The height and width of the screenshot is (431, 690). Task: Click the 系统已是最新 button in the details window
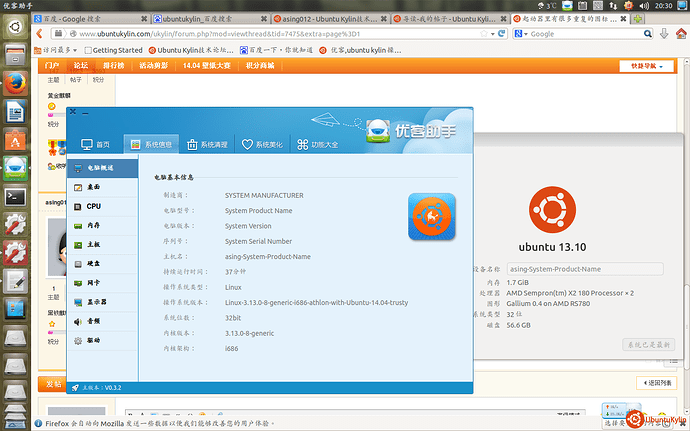649,345
